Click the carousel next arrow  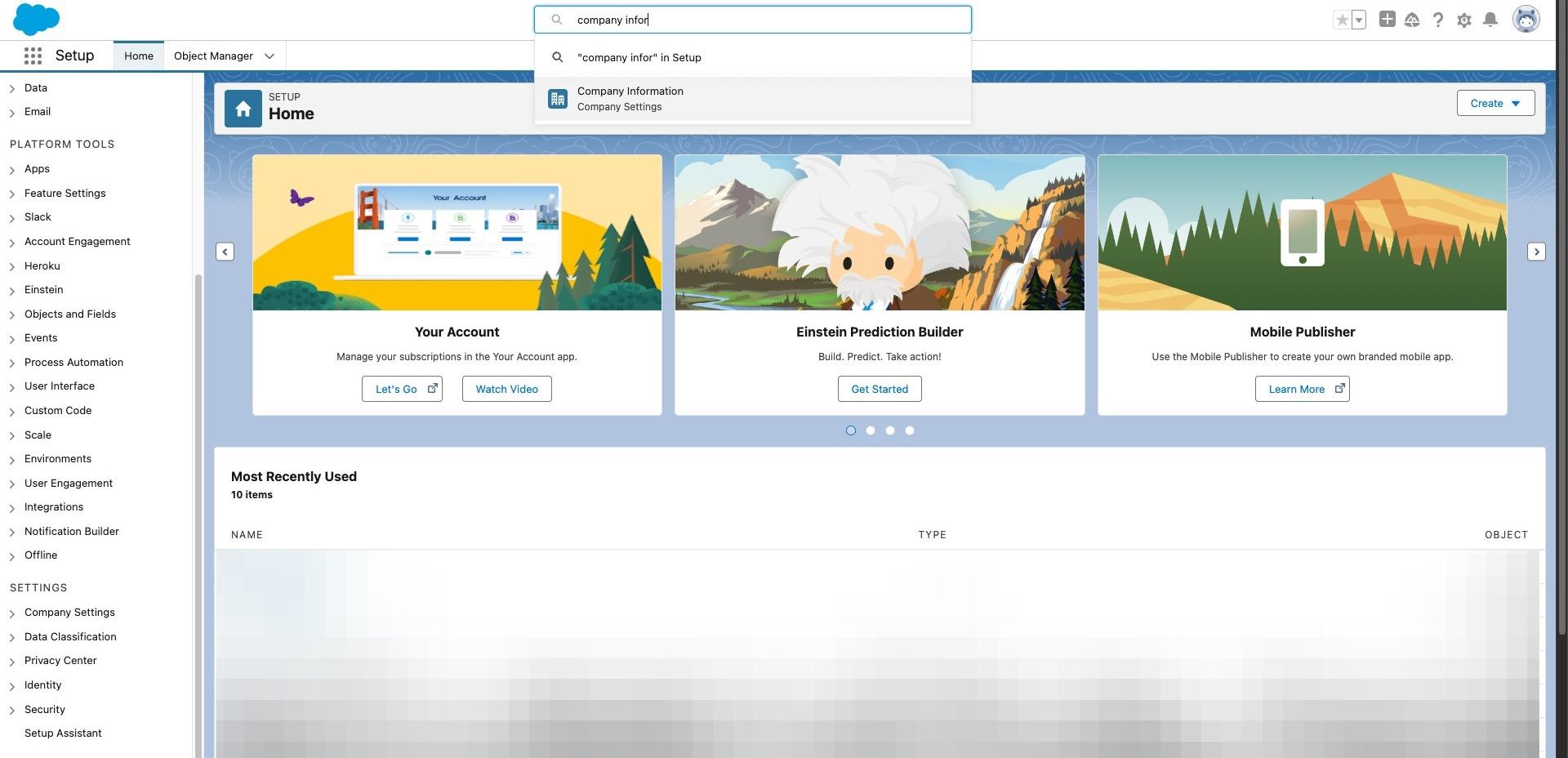[x=1536, y=252]
